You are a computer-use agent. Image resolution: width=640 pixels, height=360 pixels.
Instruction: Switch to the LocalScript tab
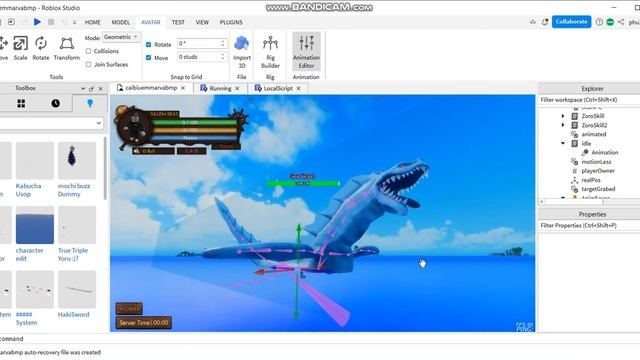pyautogui.click(x=278, y=88)
